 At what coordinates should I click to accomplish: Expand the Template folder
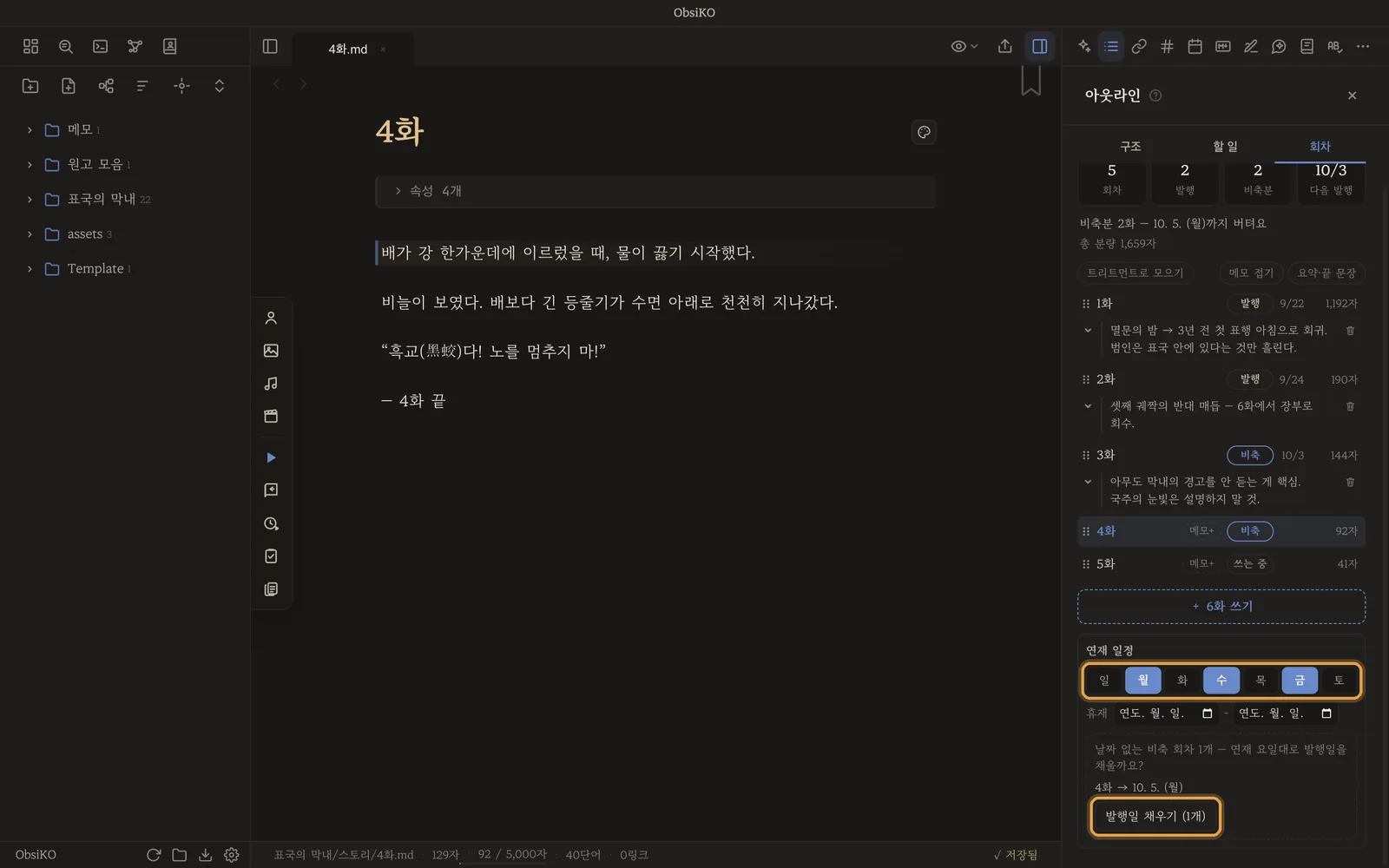point(30,269)
